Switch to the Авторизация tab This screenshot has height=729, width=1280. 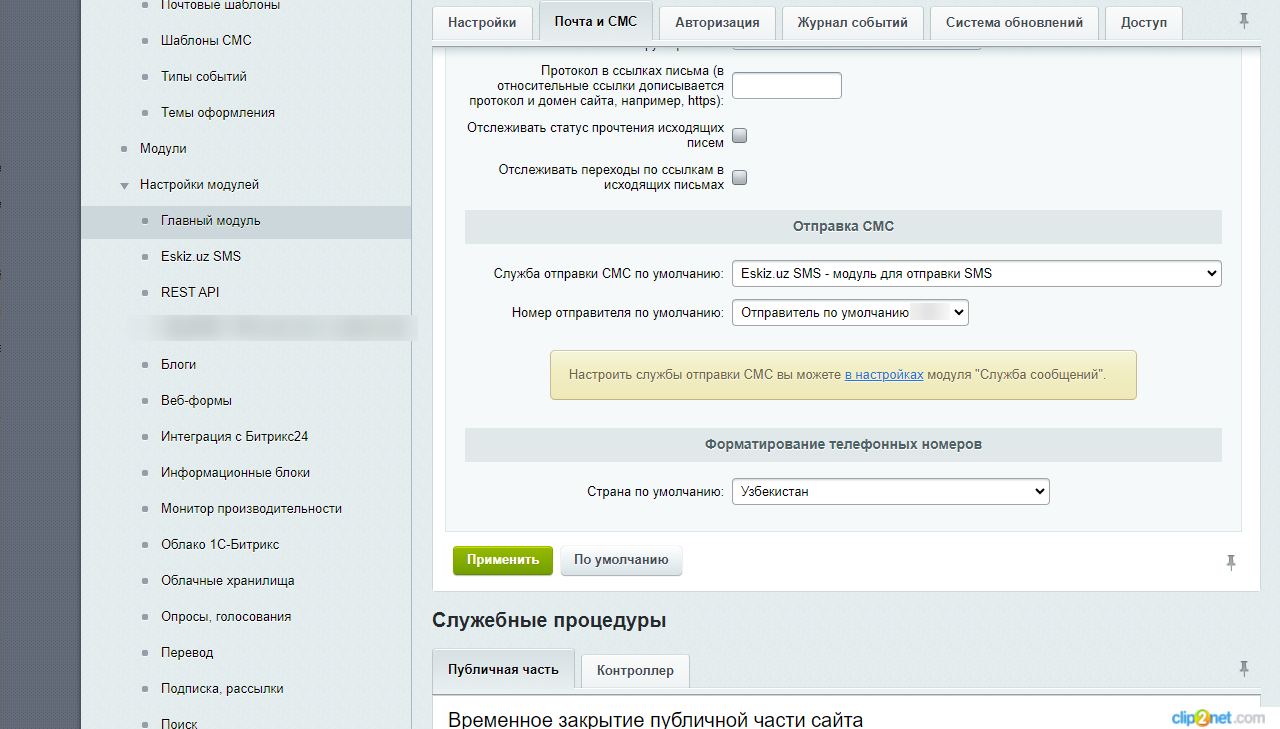717,22
